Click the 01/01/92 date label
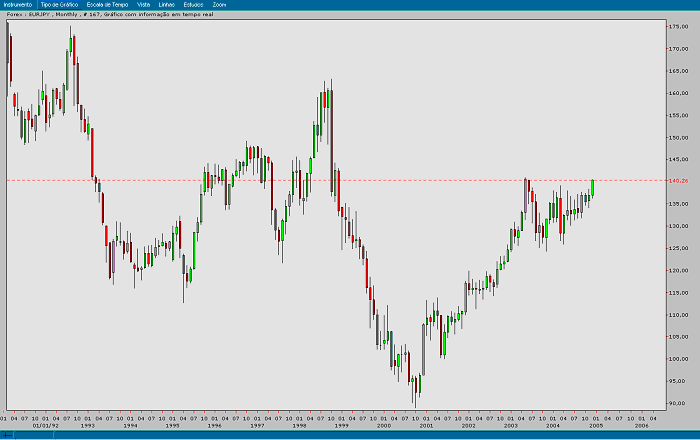The width and height of the screenshot is (700, 440). (x=46, y=426)
